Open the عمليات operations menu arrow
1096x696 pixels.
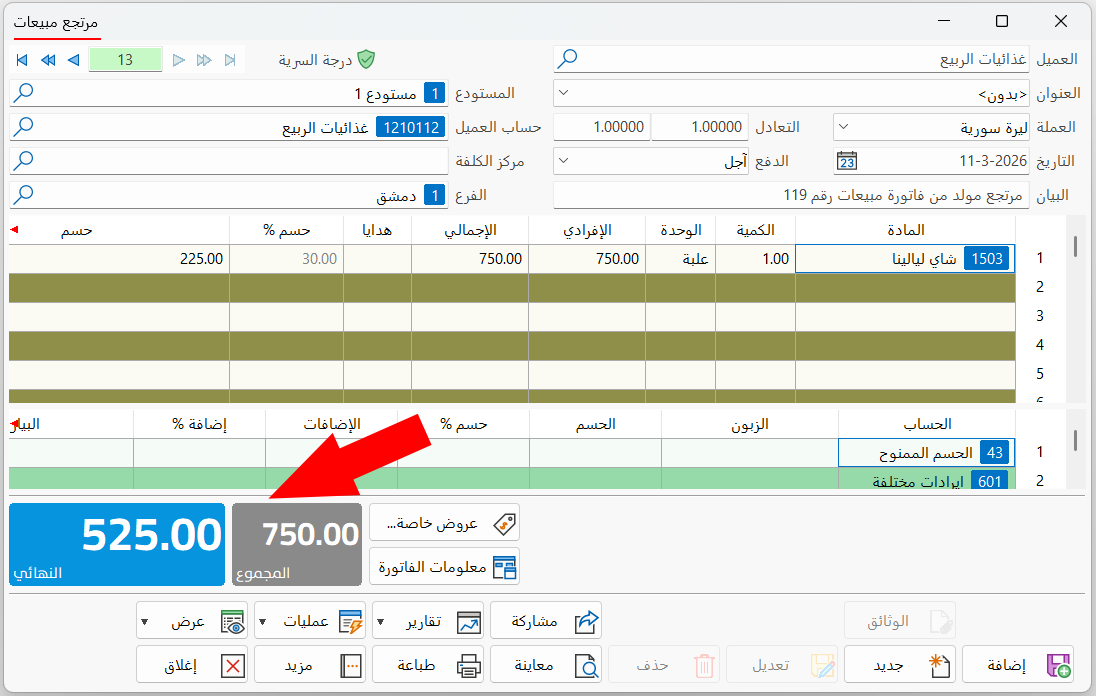click(x=263, y=621)
